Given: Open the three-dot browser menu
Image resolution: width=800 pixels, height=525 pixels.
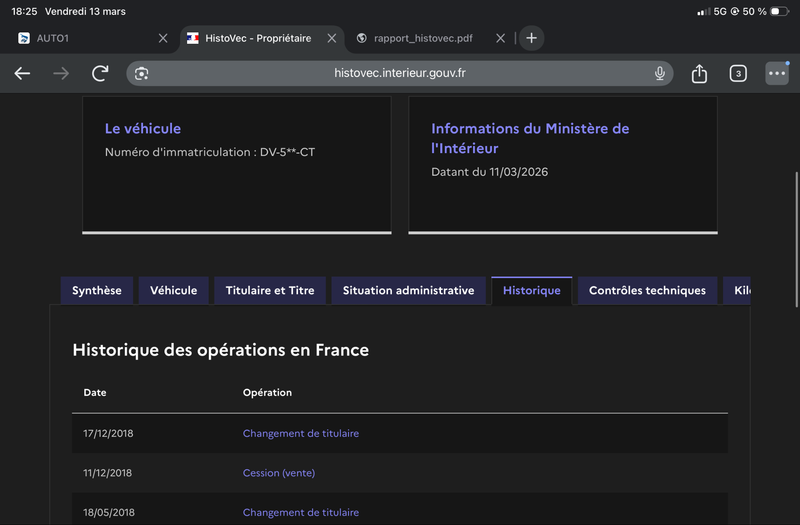Looking at the screenshot, I should tap(777, 73).
